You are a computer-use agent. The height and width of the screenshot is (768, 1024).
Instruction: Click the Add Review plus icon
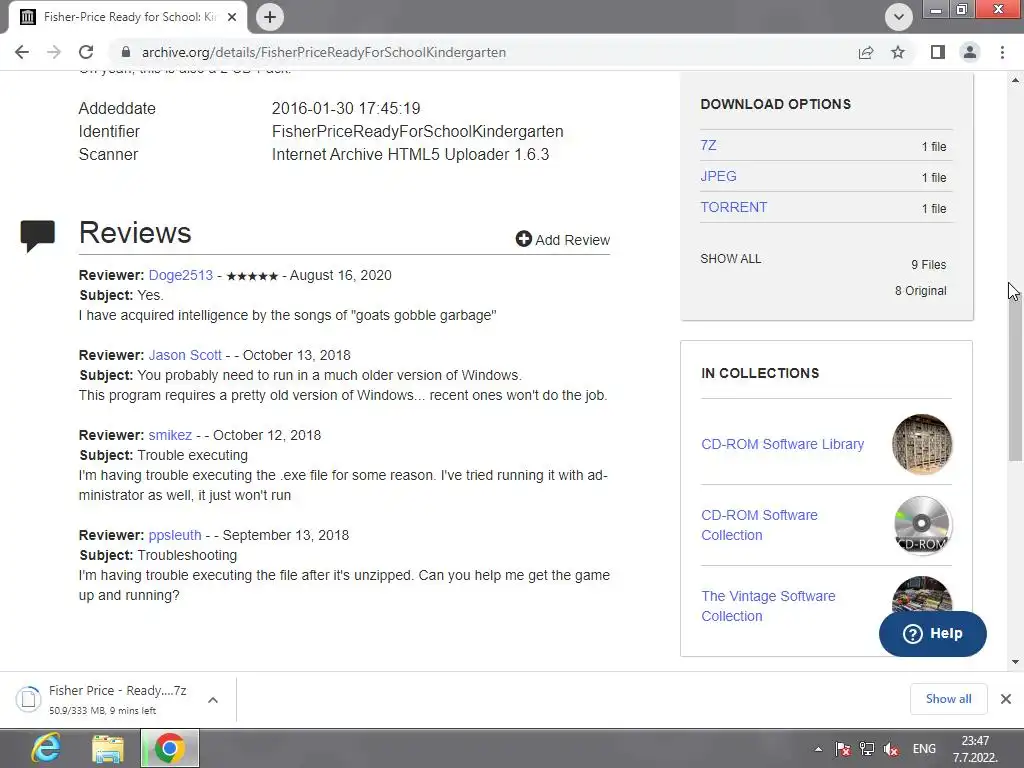tap(523, 239)
